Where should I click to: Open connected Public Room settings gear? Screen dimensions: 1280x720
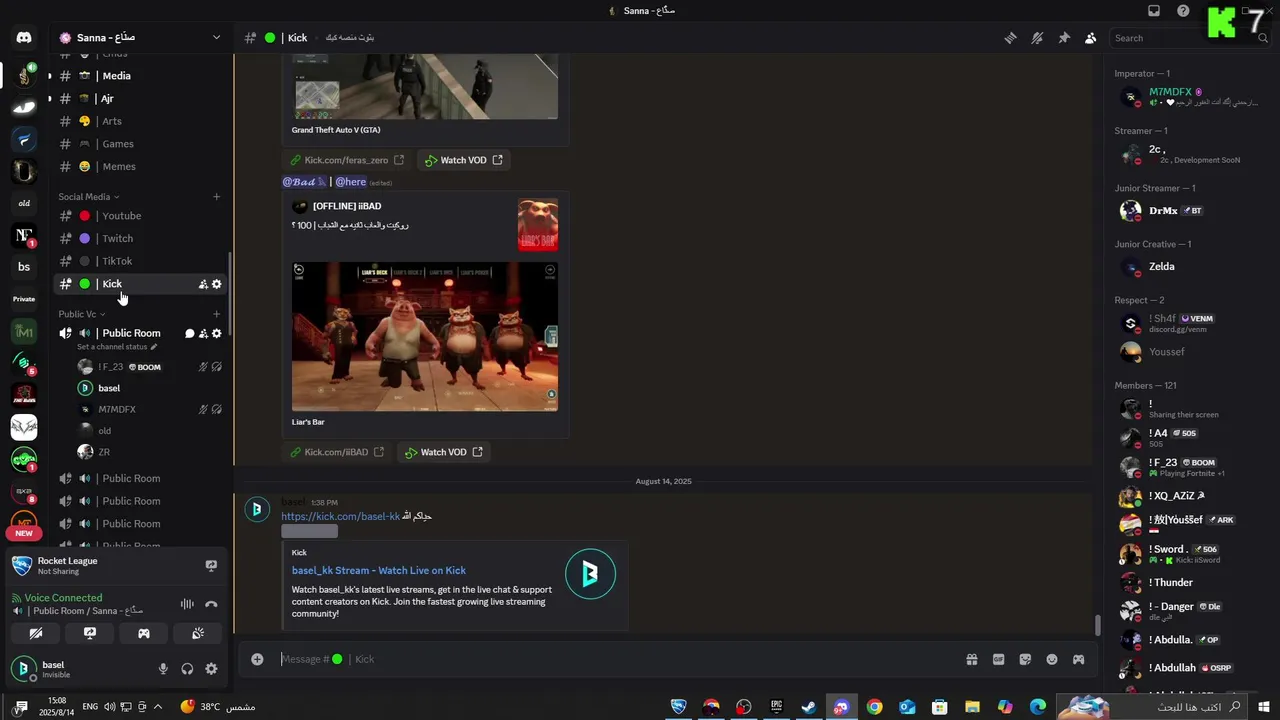pos(216,333)
